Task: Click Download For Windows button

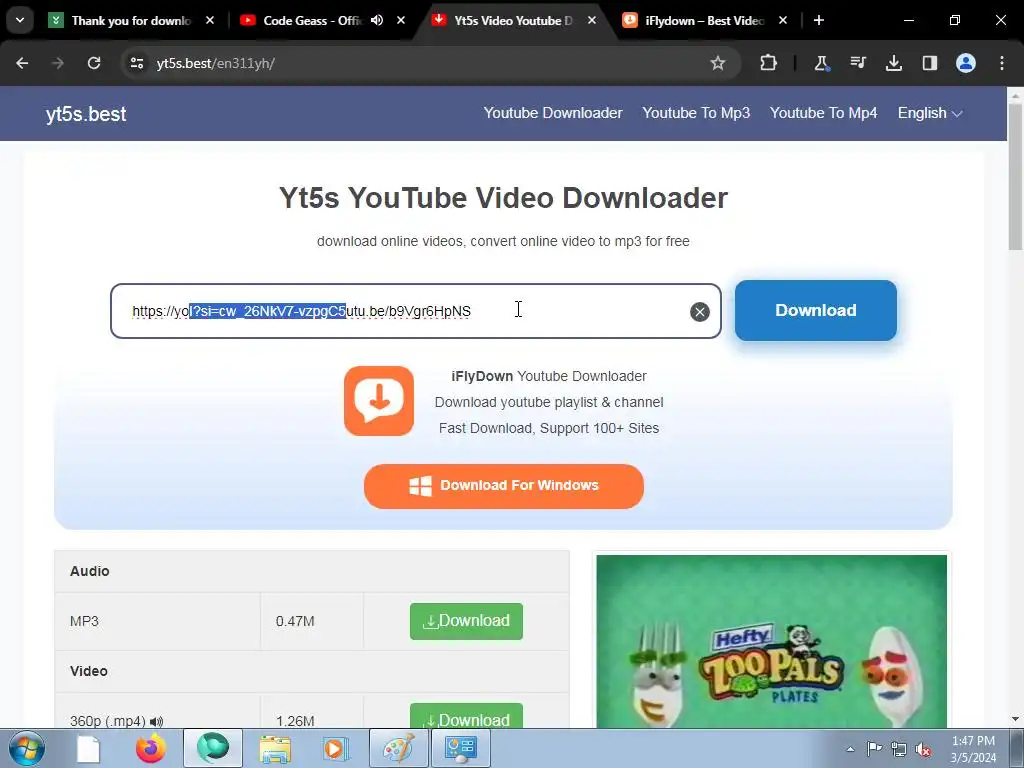Action: pos(504,486)
